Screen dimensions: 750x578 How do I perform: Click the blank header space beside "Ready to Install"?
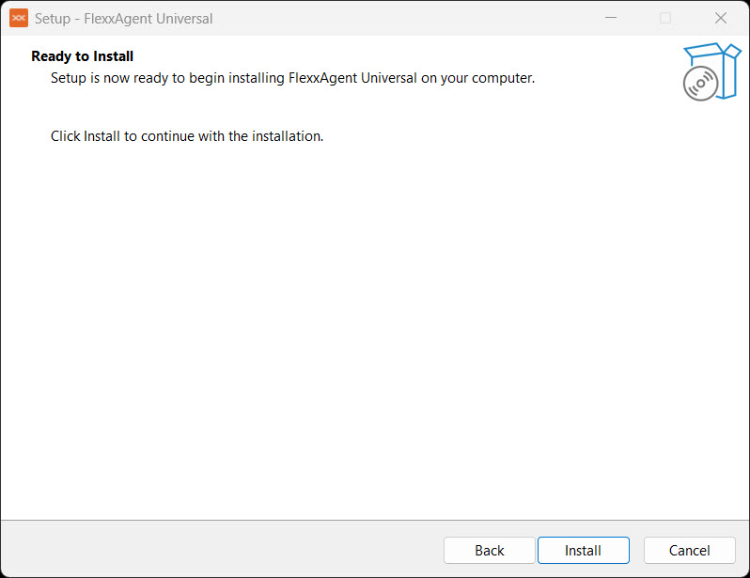(x=400, y=56)
